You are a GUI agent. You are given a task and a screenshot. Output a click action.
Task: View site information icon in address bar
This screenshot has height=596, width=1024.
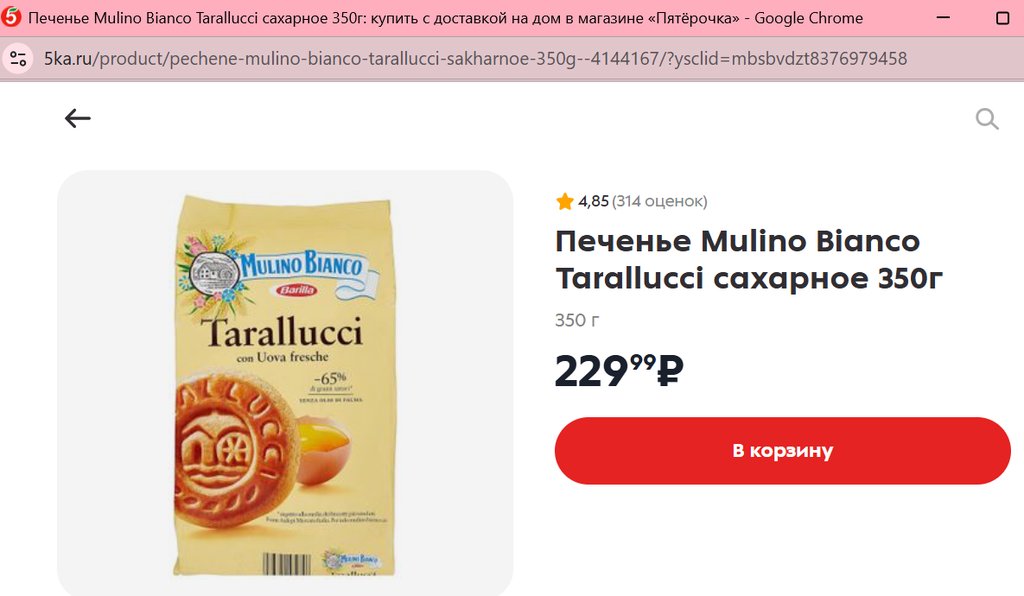(x=18, y=59)
